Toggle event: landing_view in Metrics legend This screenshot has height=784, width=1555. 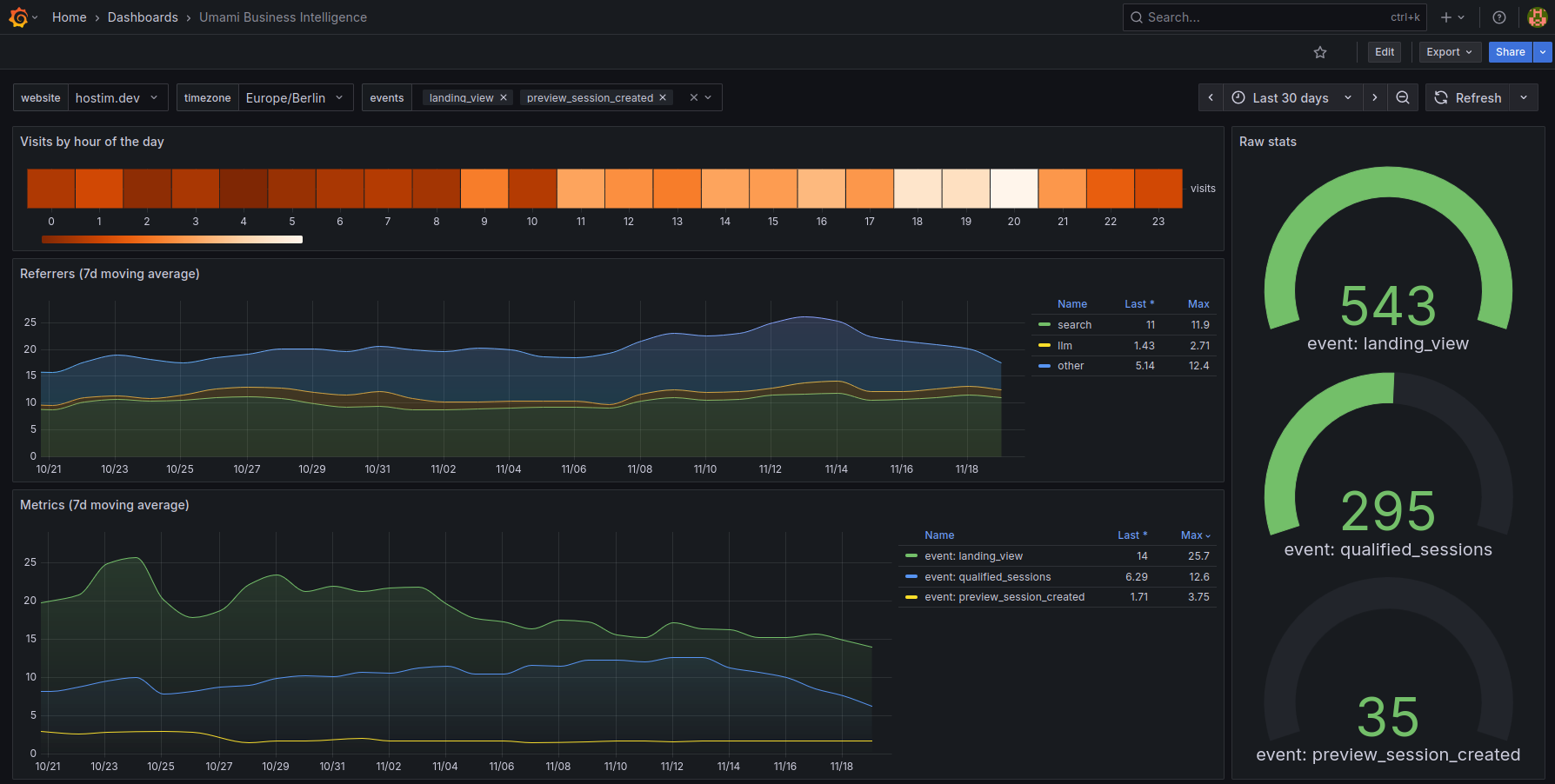click(x=974, y=555)
